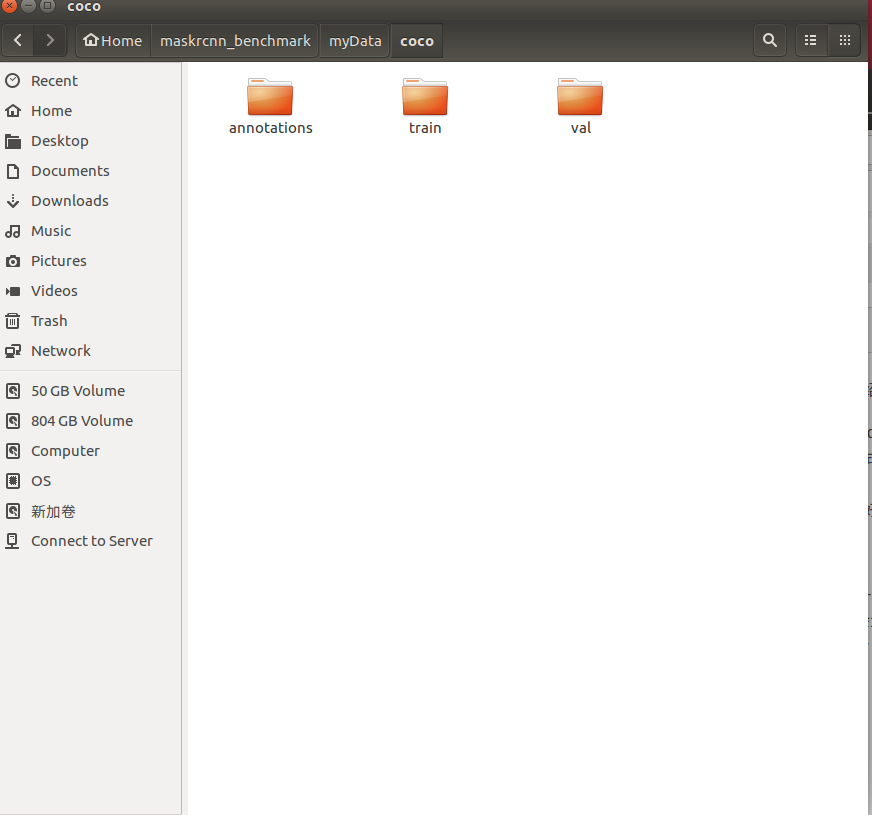Screen dimensions: 872x815
Task: Mount the 804 GB Volume
Action: tap(91, 421)
